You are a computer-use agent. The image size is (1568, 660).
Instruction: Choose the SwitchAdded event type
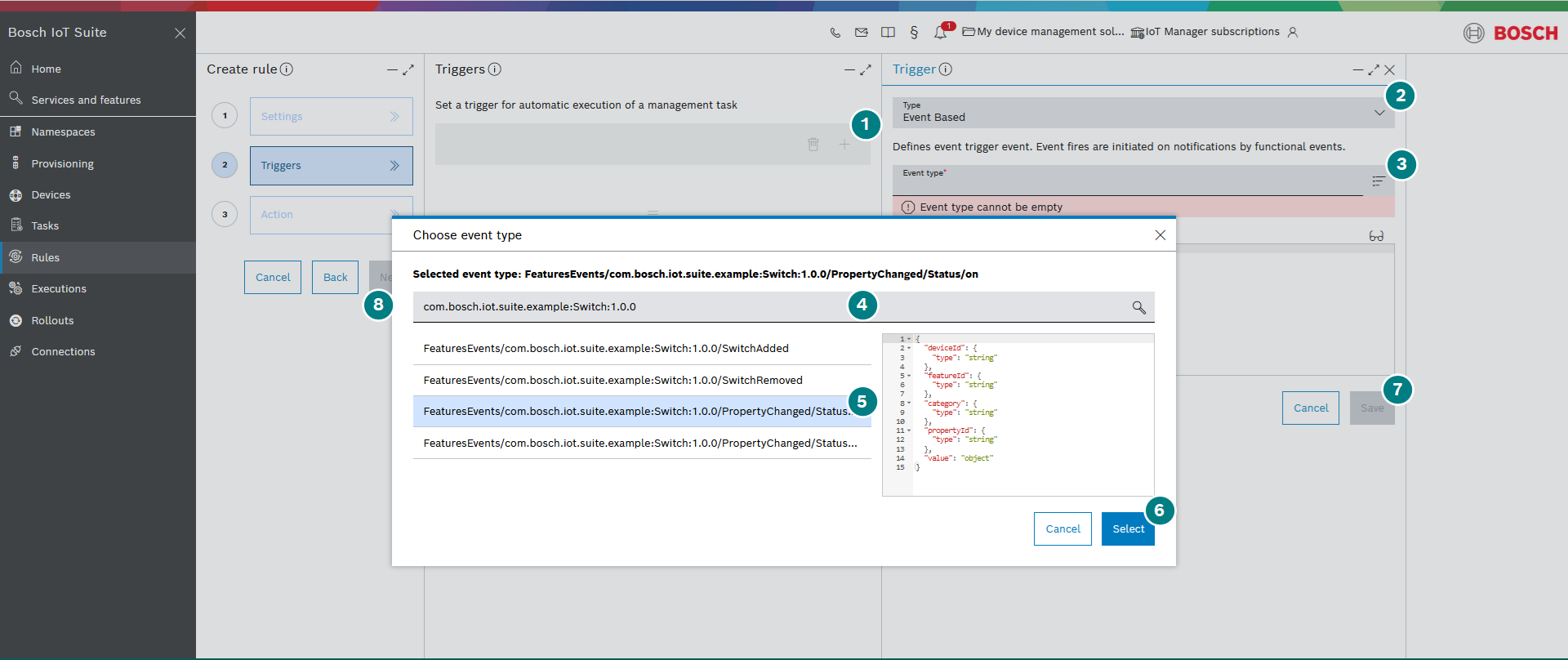[x=642, y=349]
